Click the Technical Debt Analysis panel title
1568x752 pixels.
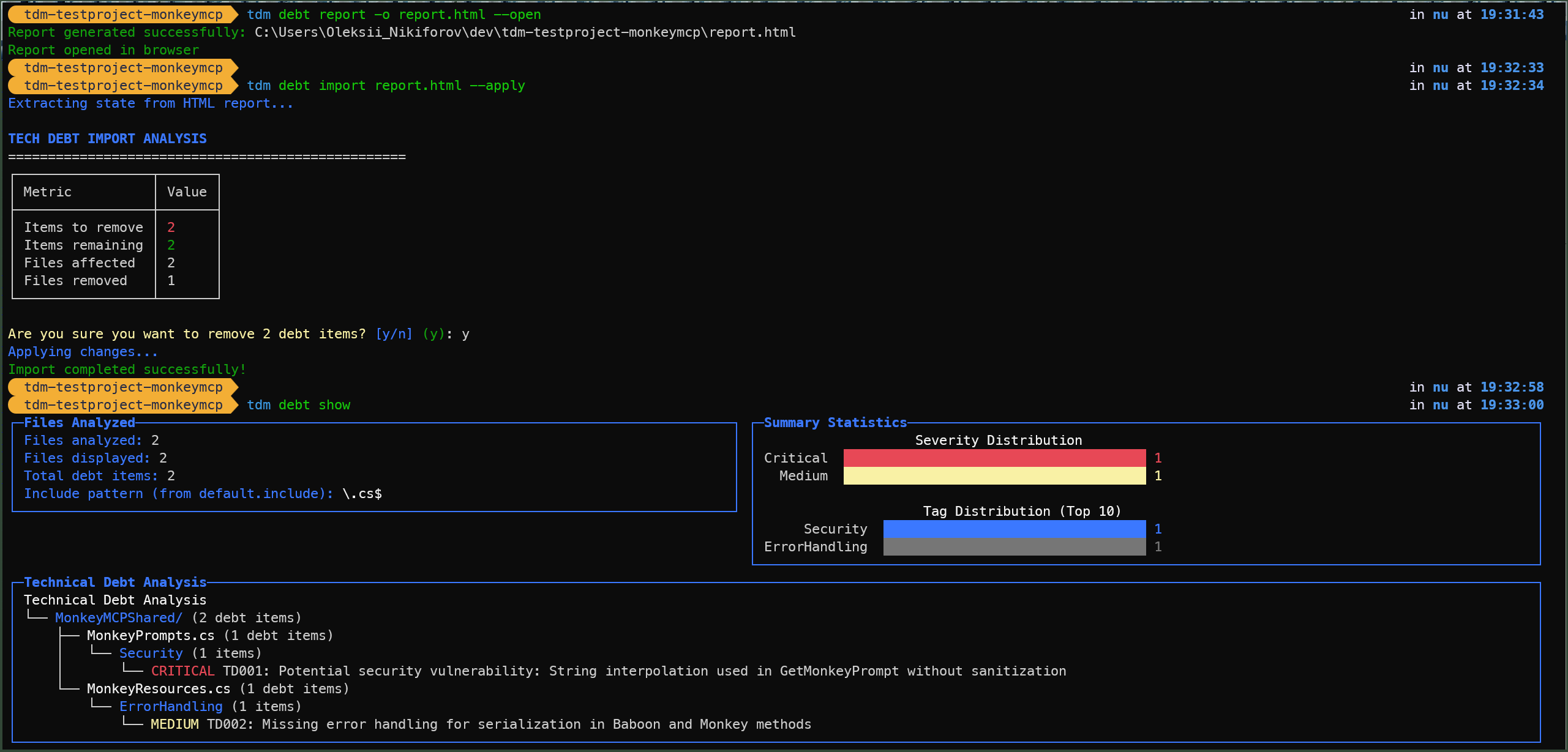[115, 583]
